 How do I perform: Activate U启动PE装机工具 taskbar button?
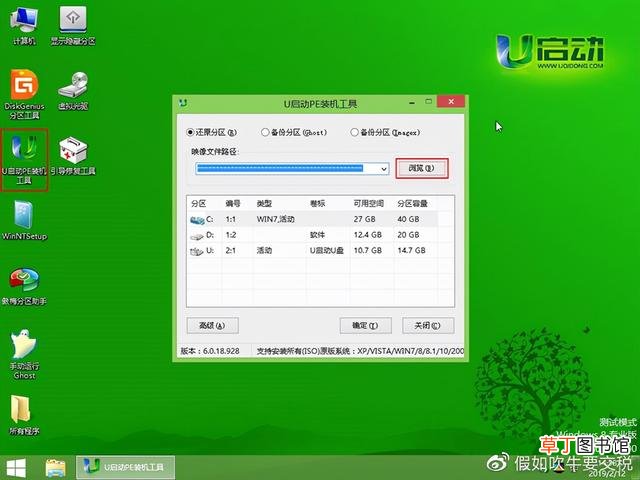[x=125, y=467]
